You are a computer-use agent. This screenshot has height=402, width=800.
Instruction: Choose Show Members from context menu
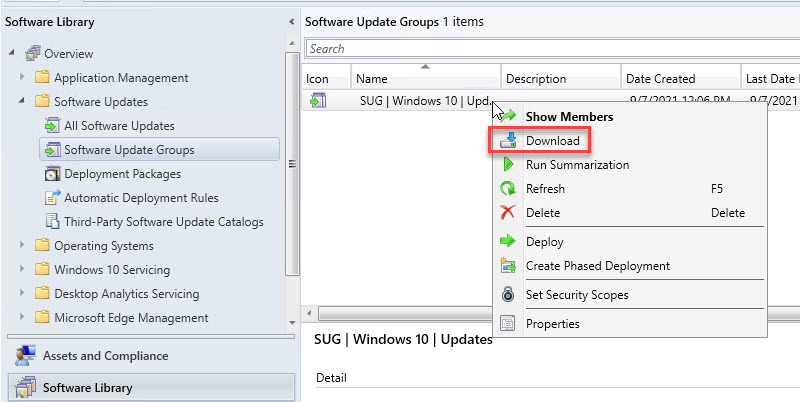pyautogui.click(x=569, y=117)
